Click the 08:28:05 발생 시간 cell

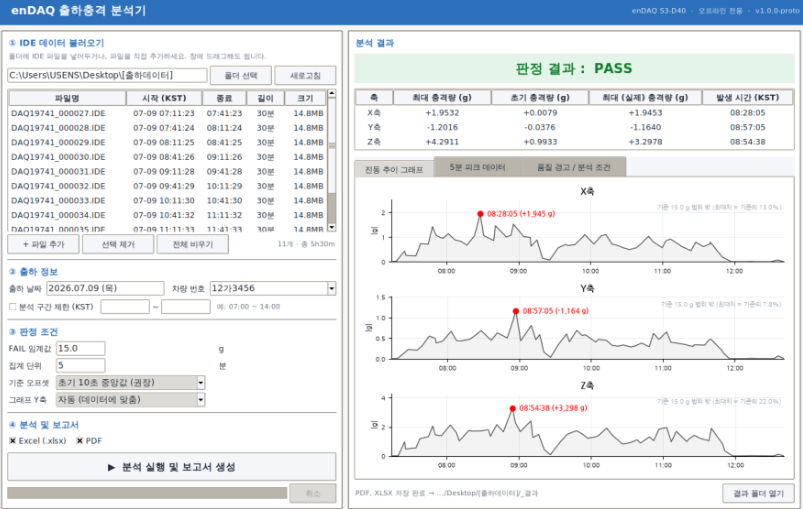pyautogui.click(x=748, y=113)
